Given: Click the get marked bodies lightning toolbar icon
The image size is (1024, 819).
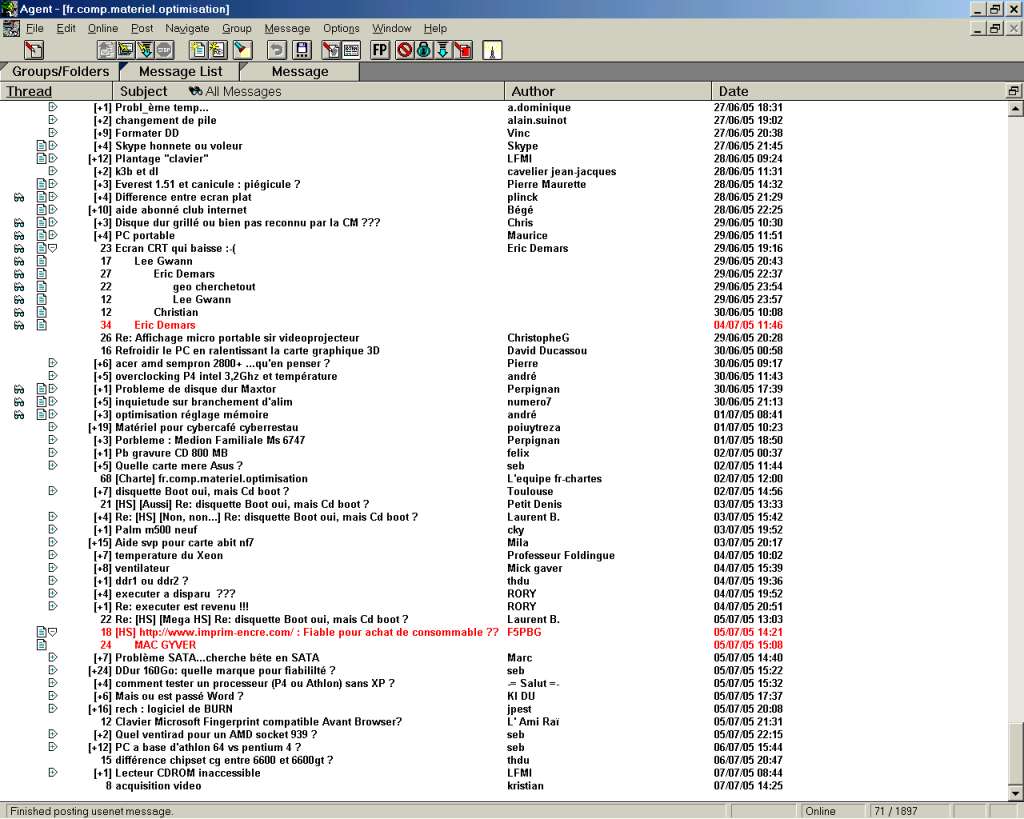Looking at the screenshot, I should pyautogui.click(x=144, y=50).
